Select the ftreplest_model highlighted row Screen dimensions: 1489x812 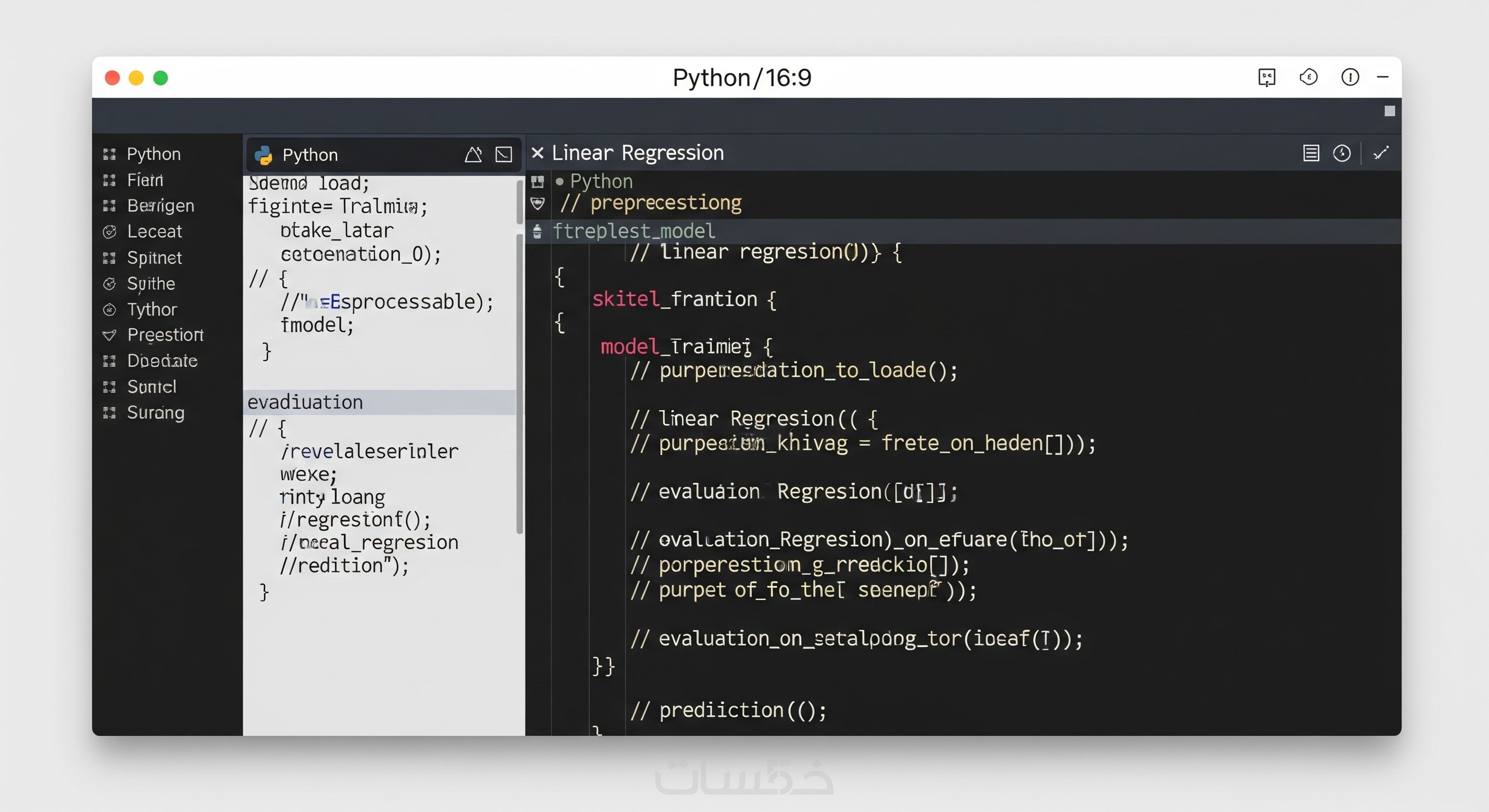pos(633,231)
